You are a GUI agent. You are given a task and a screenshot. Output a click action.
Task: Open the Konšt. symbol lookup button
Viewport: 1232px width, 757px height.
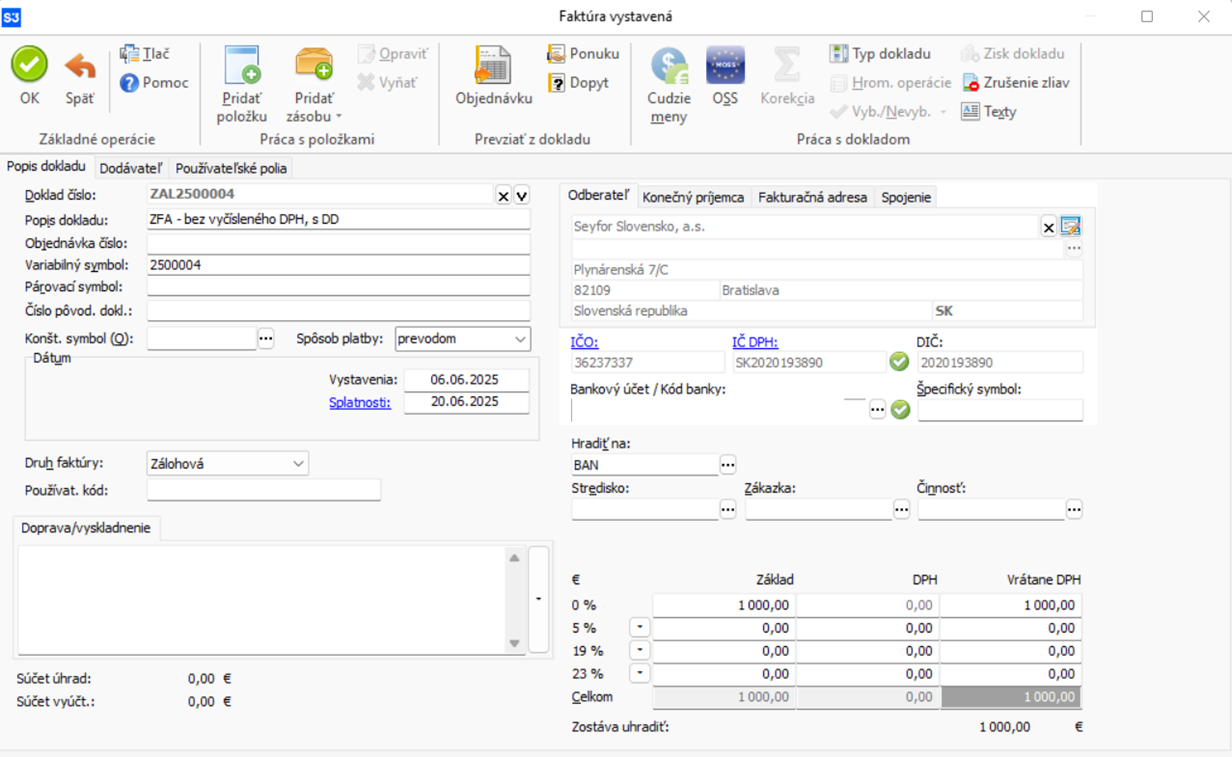coord(266,339)
